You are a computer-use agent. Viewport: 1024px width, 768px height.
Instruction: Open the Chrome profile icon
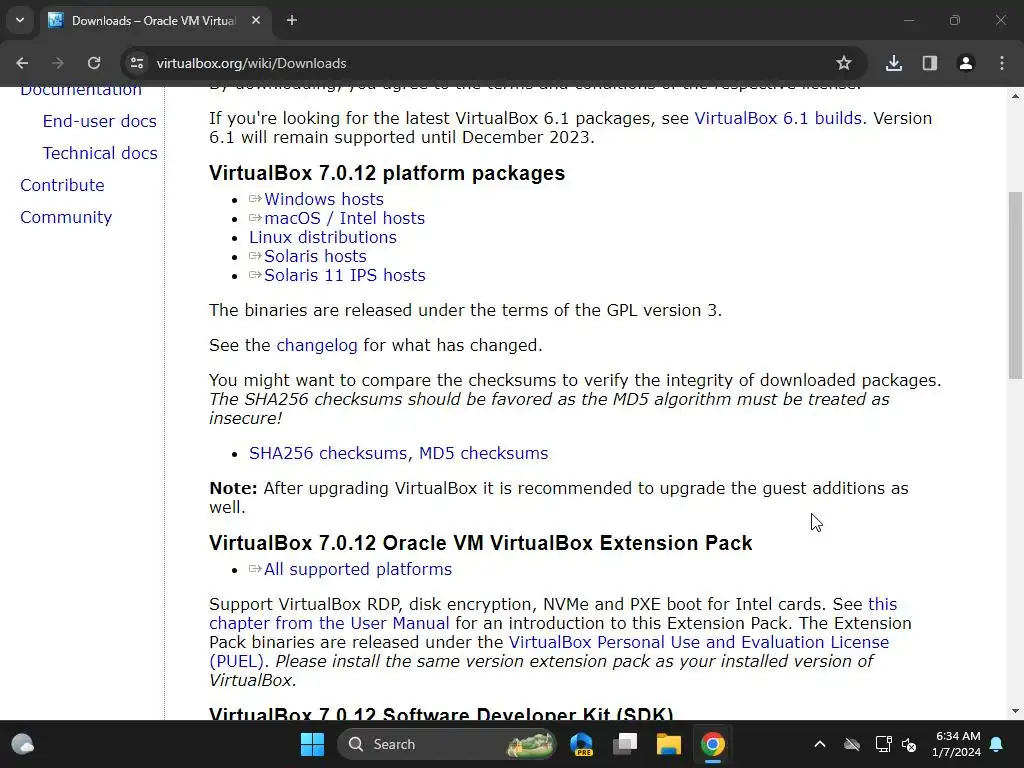966,63
